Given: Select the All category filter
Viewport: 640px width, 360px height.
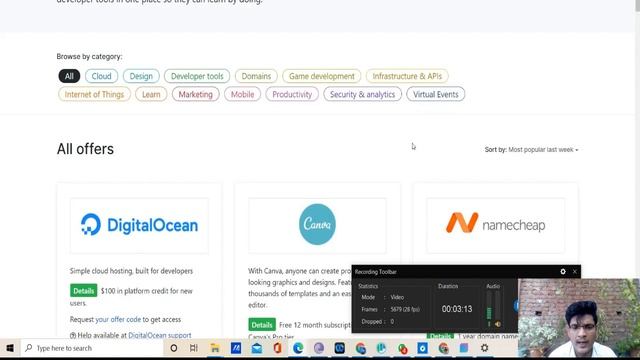Looking at the screenshot, I should click(x=69, y=76).
